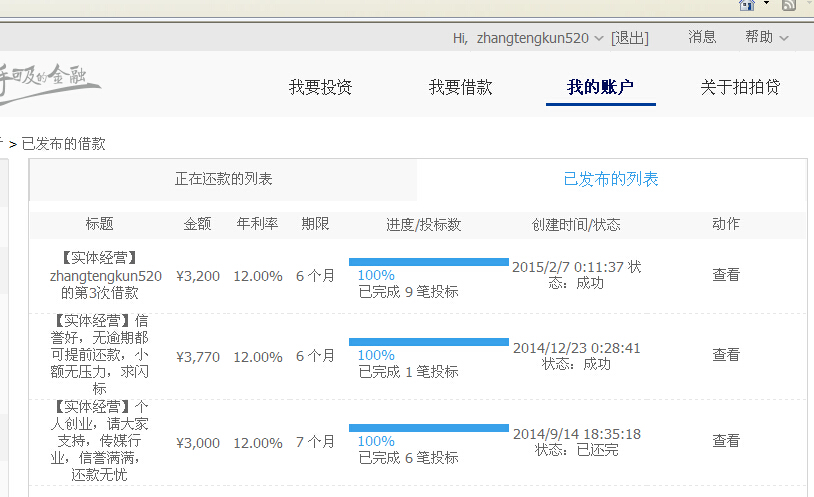Go to 我要投资 menu
The width and height of the screenshot is (814, 497).
click(x=320, y=87)
